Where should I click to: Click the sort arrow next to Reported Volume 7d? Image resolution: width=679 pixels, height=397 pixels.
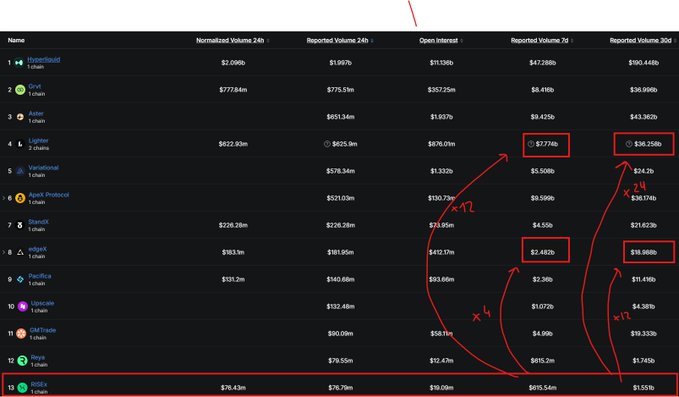point(572,41)
